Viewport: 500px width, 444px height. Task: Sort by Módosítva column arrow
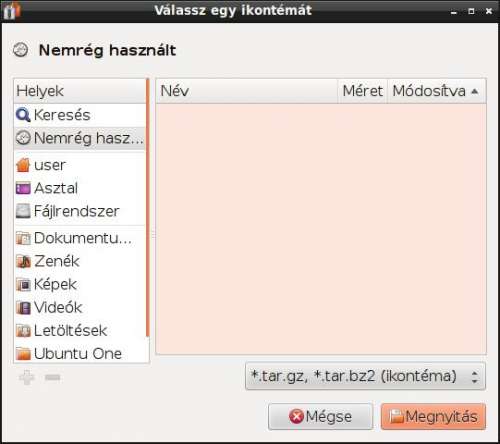tap(475, 91)
